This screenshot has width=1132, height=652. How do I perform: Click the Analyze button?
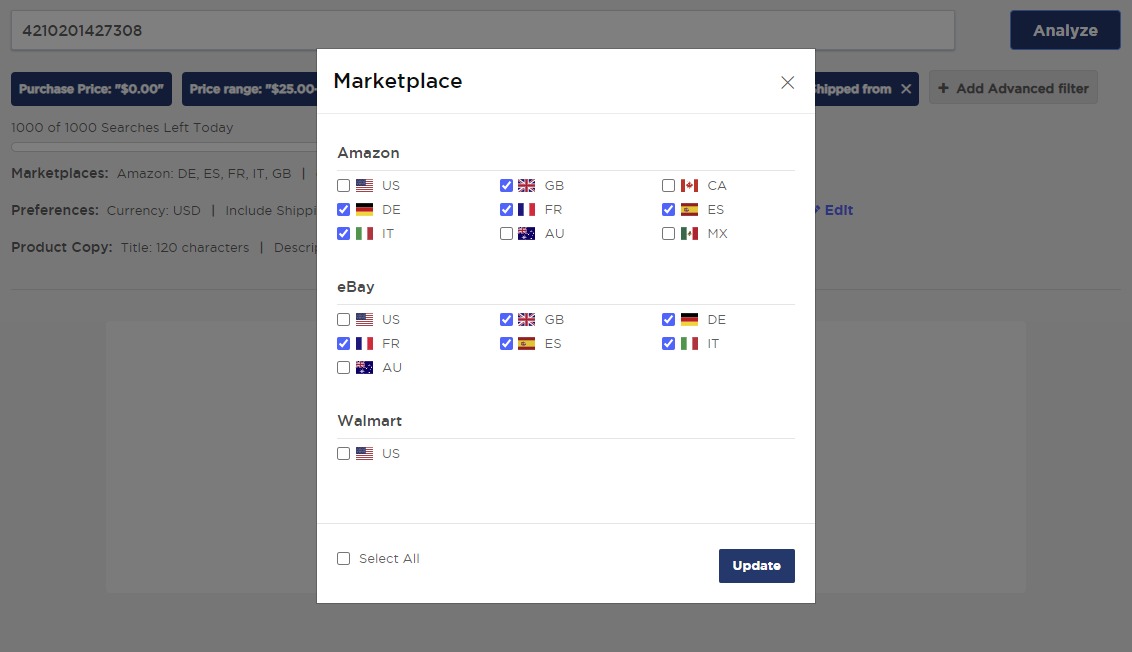point(1064,30)
